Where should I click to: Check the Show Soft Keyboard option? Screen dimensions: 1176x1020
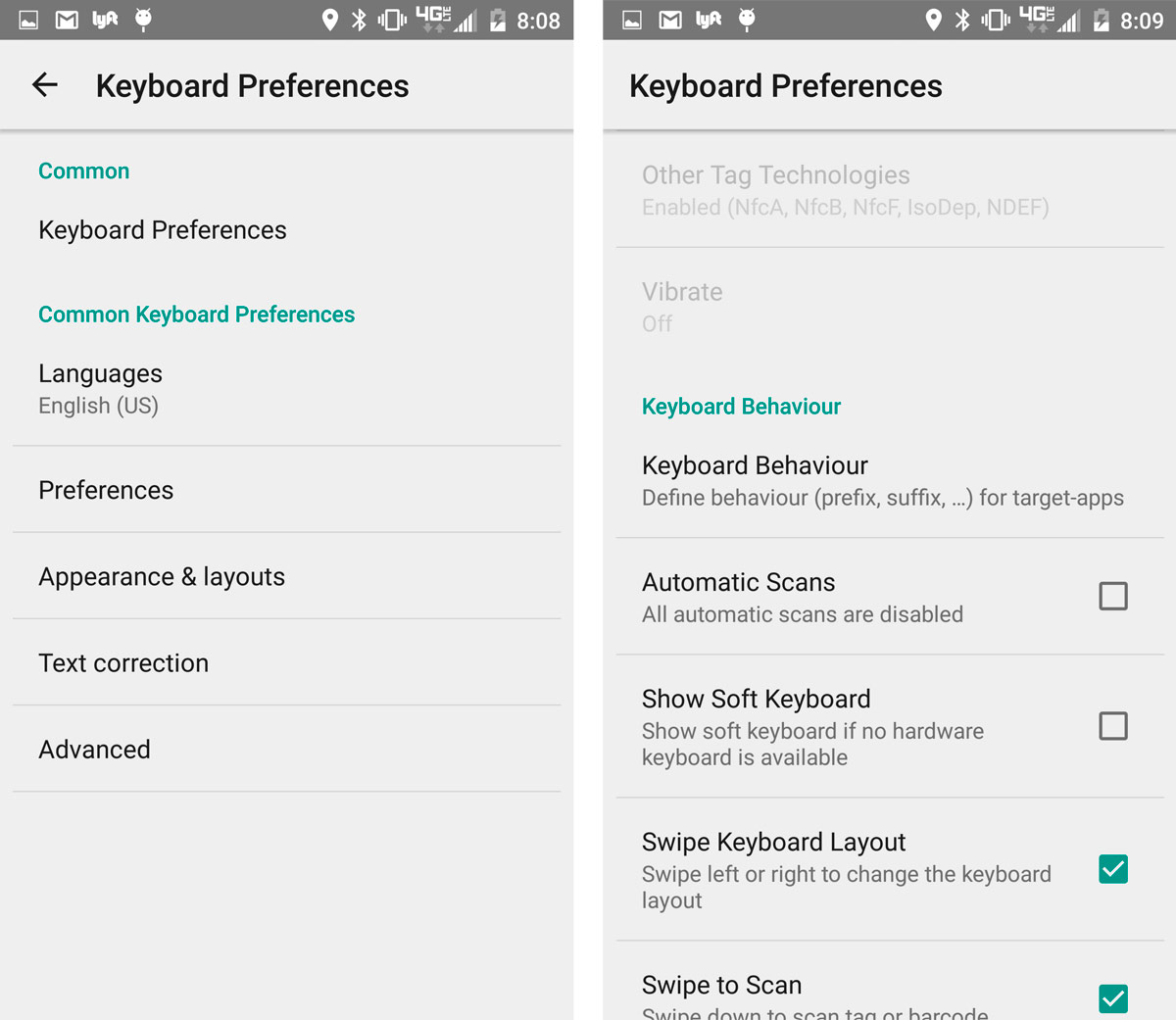(1113, 726)
